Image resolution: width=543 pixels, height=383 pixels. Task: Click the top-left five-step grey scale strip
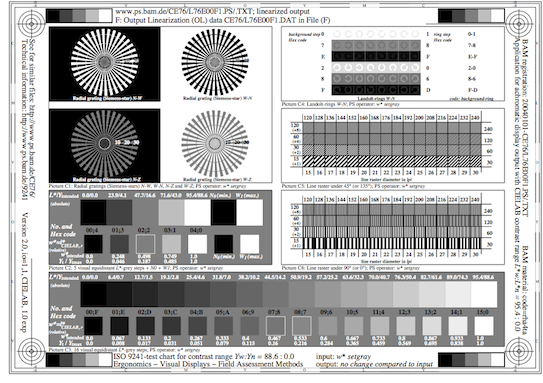tap(79, 16)
